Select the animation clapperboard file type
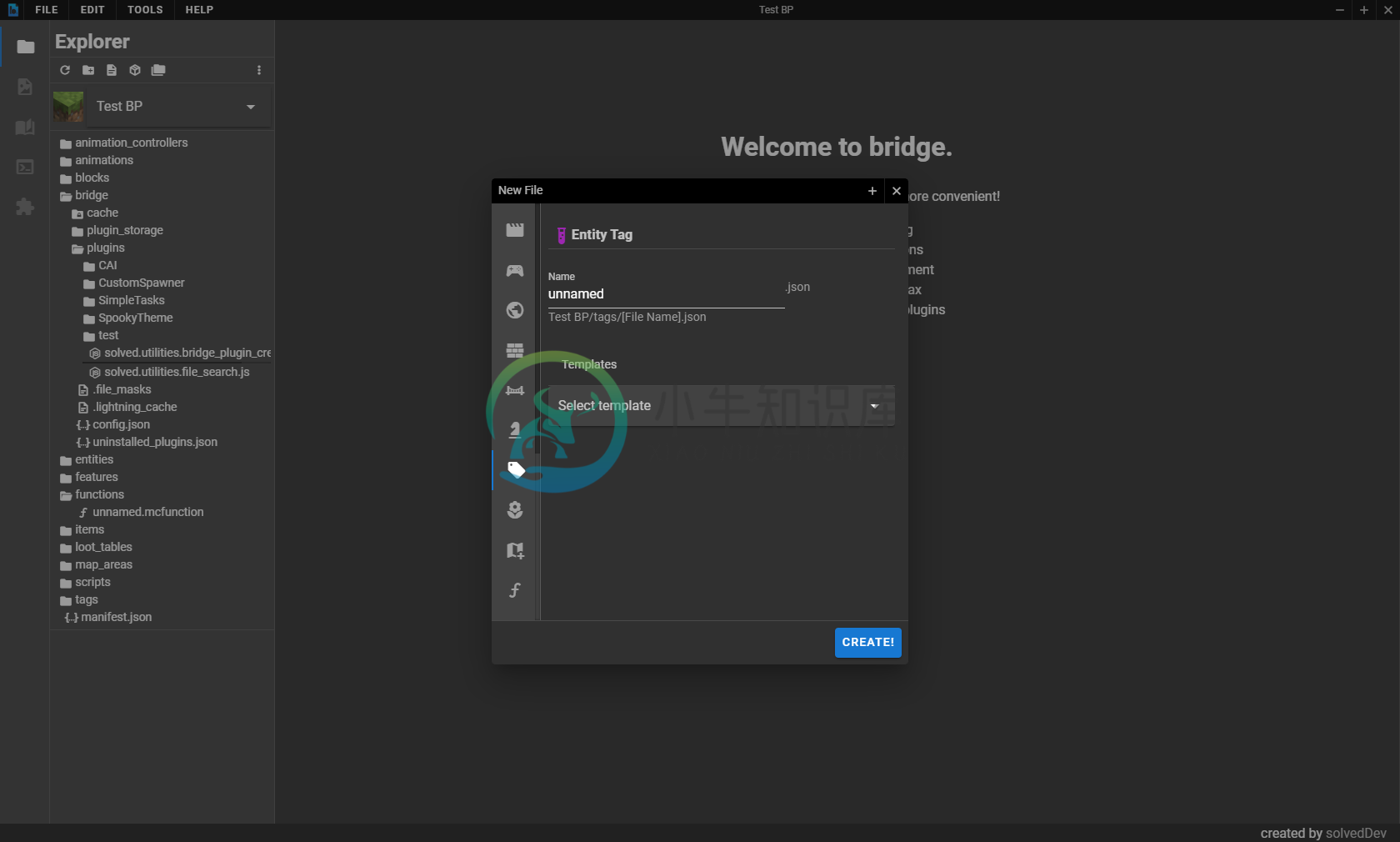This screenshot has height=842, width=1400. 515,229
